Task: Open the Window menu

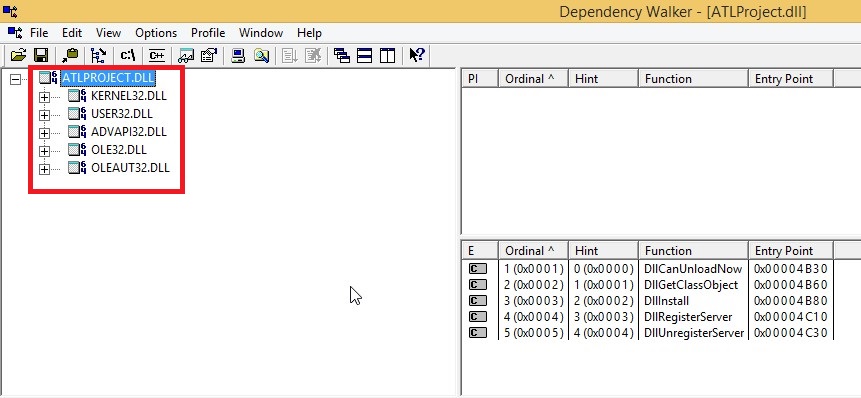Action: [x=261, y=33]
